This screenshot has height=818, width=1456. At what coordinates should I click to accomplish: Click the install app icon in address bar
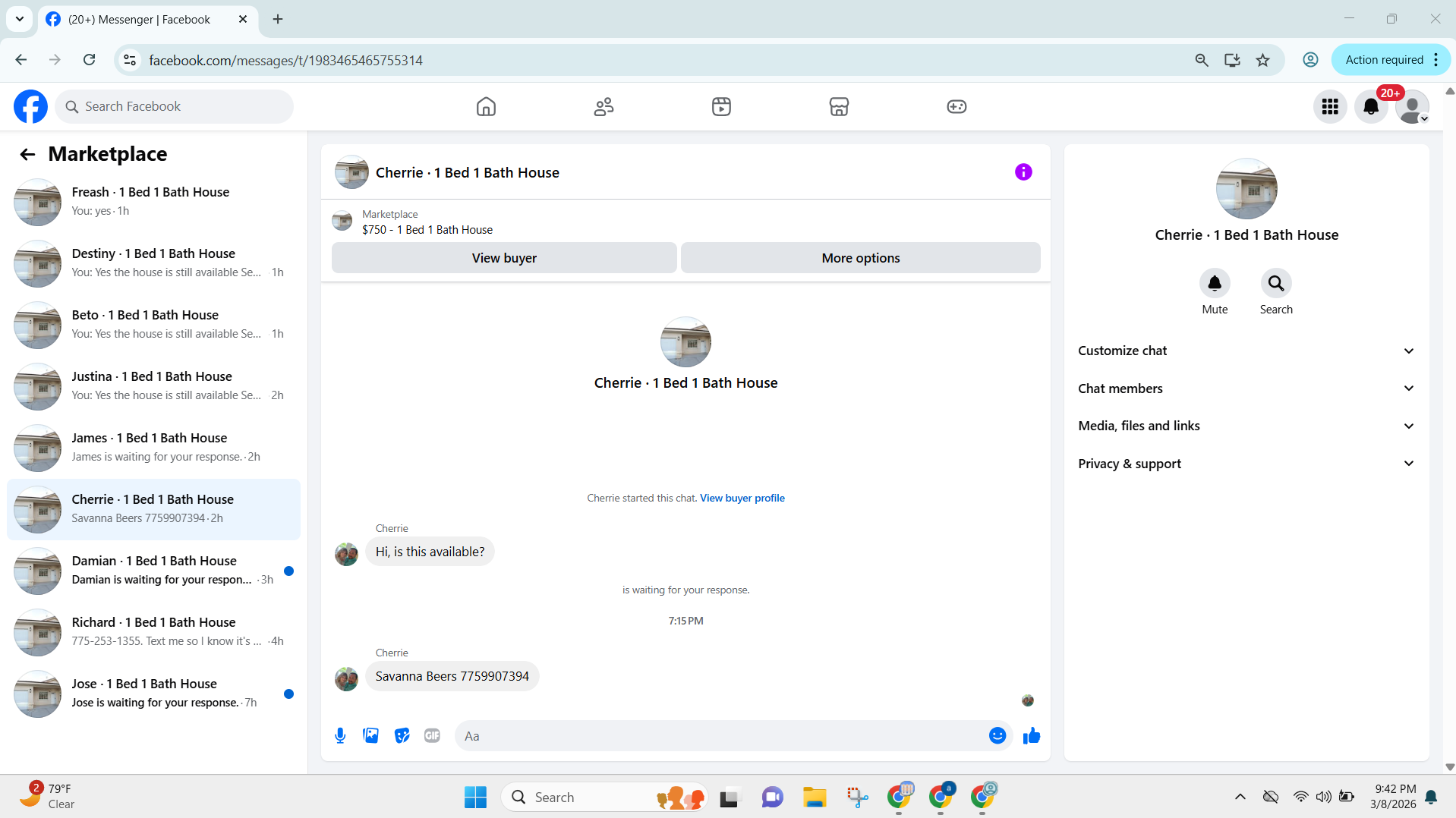coord(1232,60)
